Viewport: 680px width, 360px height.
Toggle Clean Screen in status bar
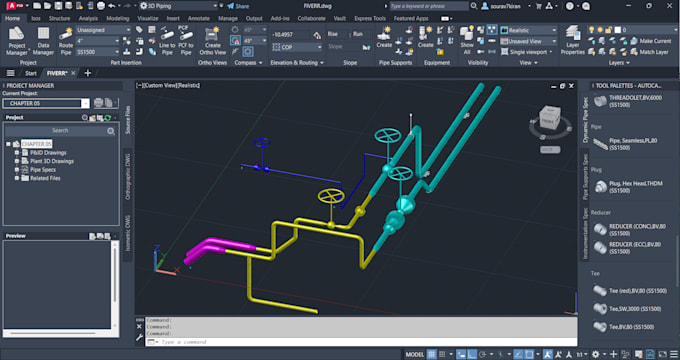click(x=663, y=354)
